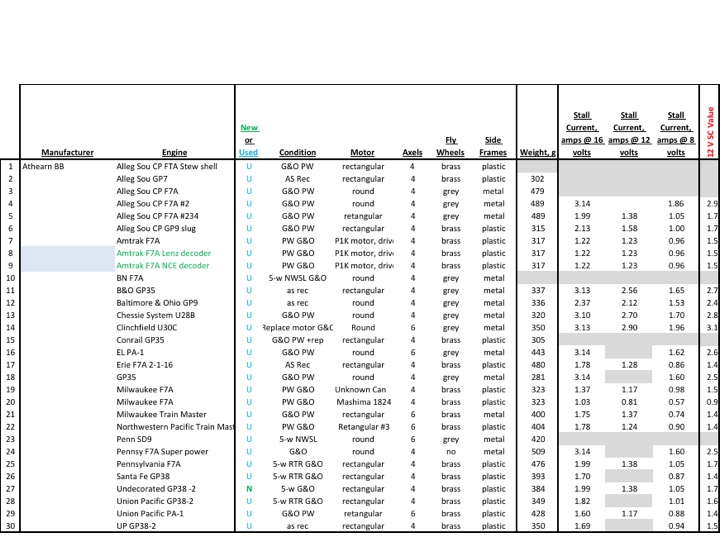This screenshot has height=540, width=720.
Task: Click the 2.90 stall current in Clinchfield row
Action: 629,328
